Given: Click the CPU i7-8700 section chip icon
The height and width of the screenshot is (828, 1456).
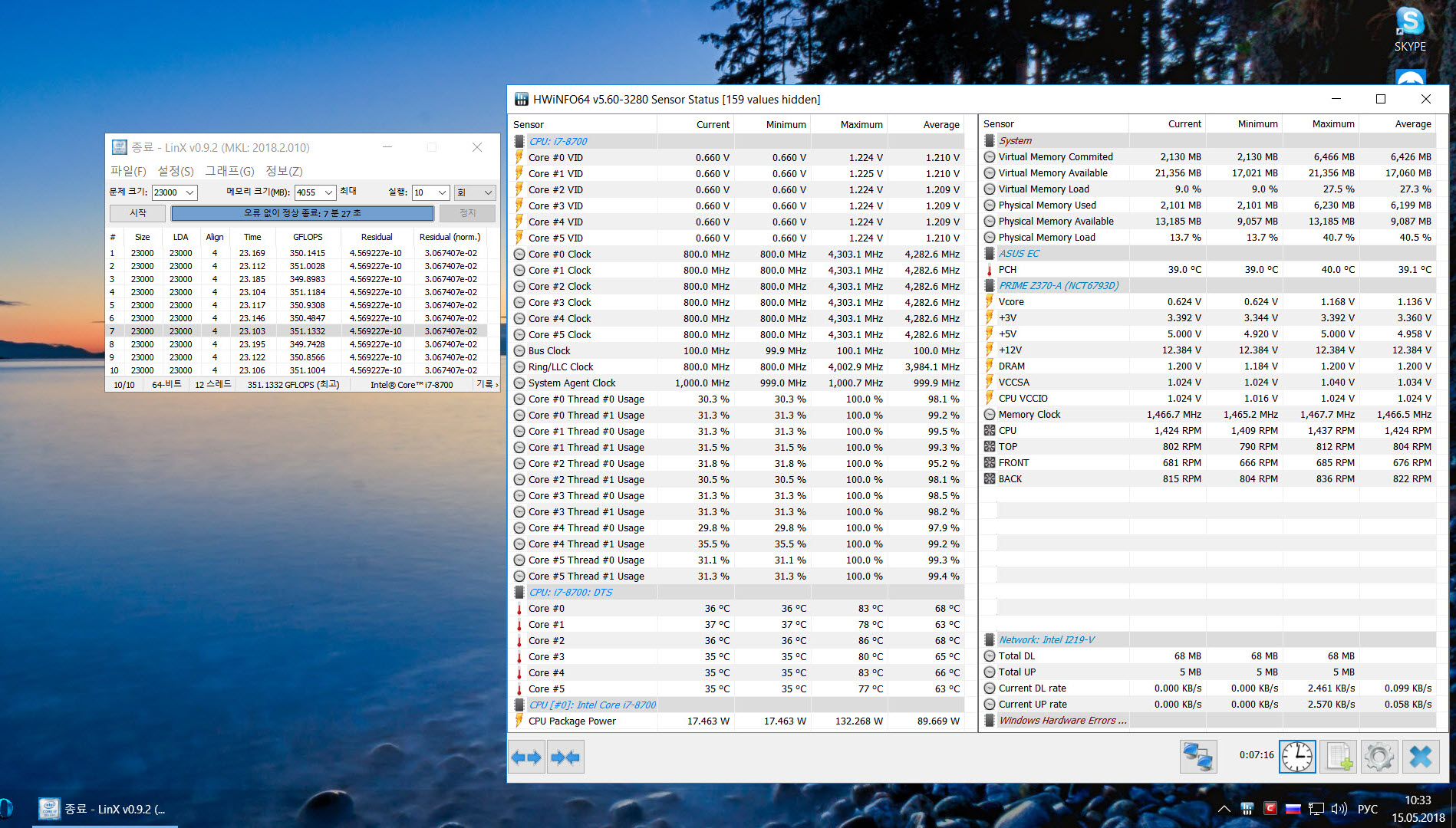Looking at the screenshot, I should pyautogui.click(x=519, y=141).
